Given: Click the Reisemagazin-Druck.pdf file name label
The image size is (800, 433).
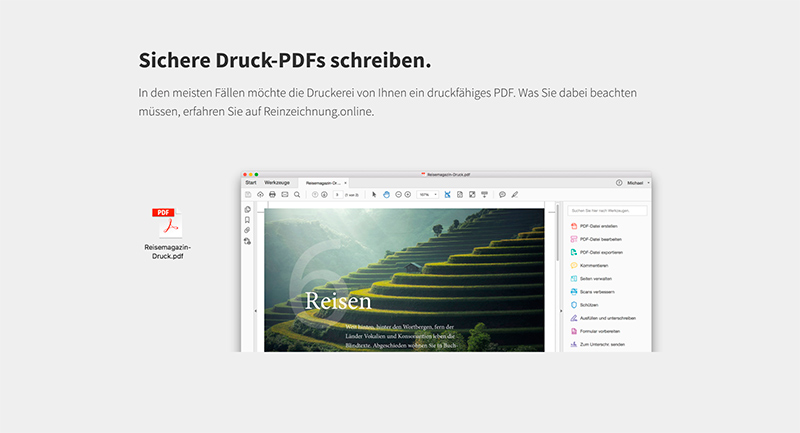Looking at the screenshot, I should (167, 251).
